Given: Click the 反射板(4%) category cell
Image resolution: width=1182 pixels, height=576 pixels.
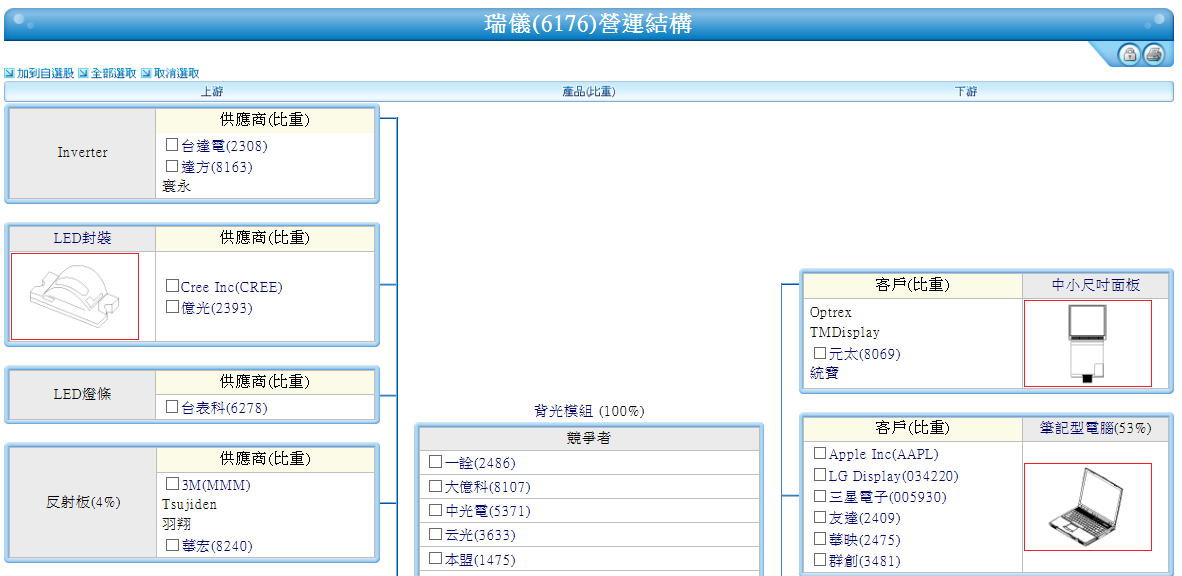Looking at the screenshot, I should [x=82, y=502].
